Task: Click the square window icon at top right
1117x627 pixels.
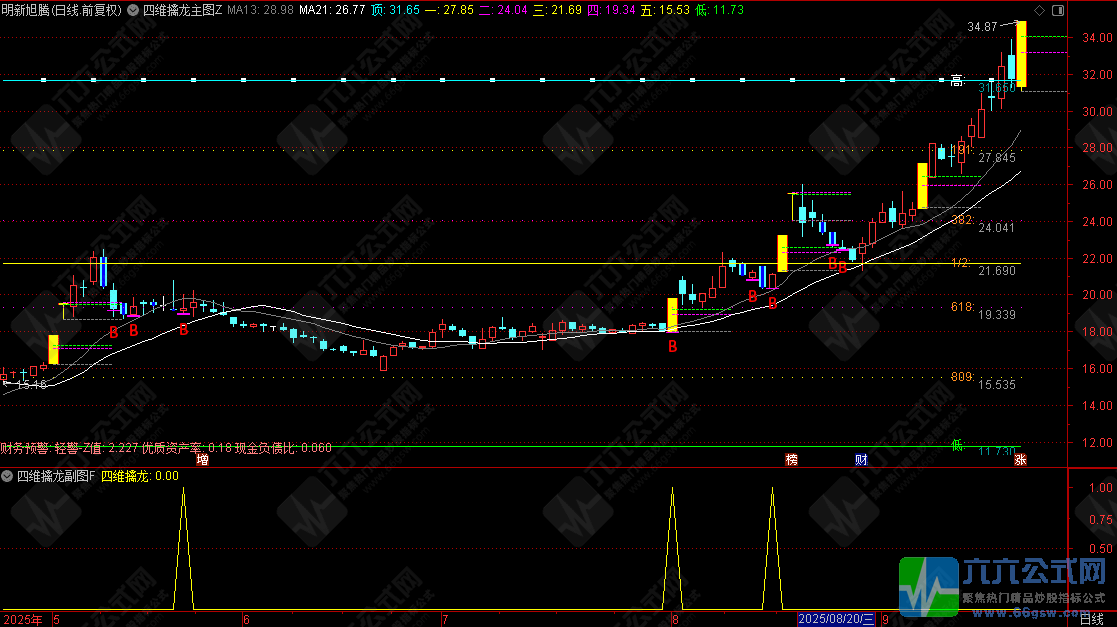Action: coord(1056,10)
